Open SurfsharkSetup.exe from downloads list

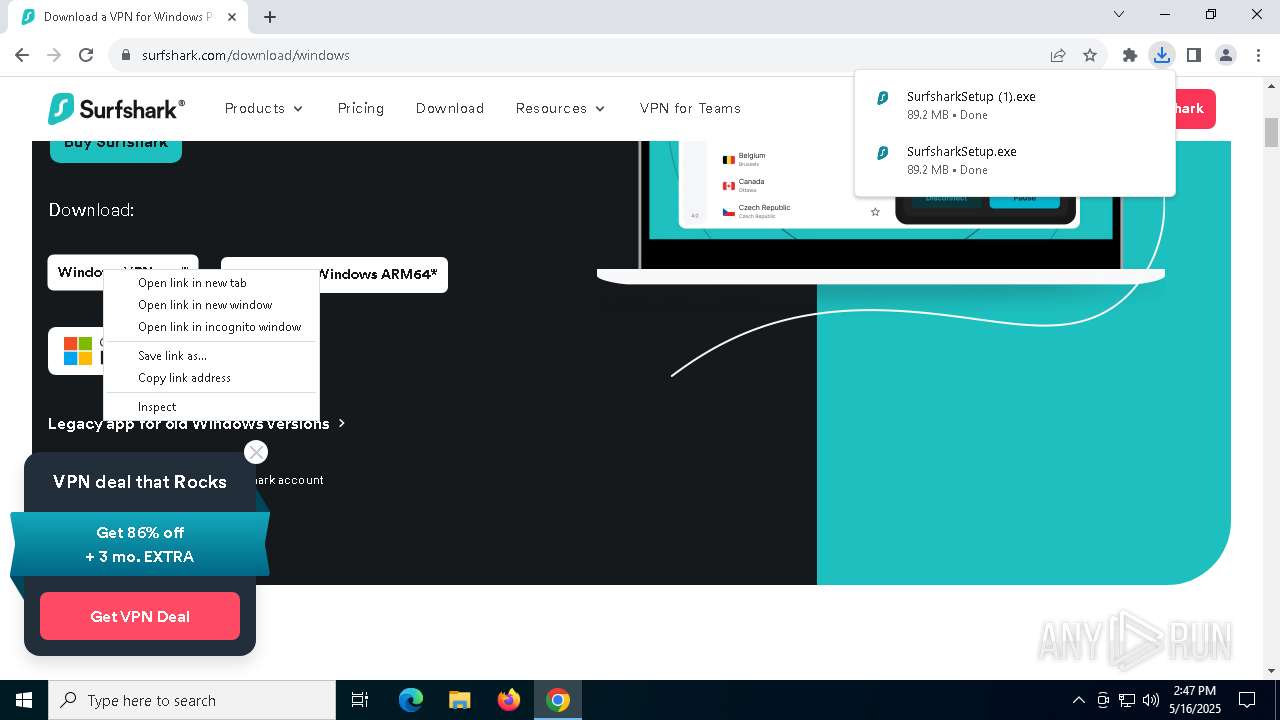point(1015,160)
